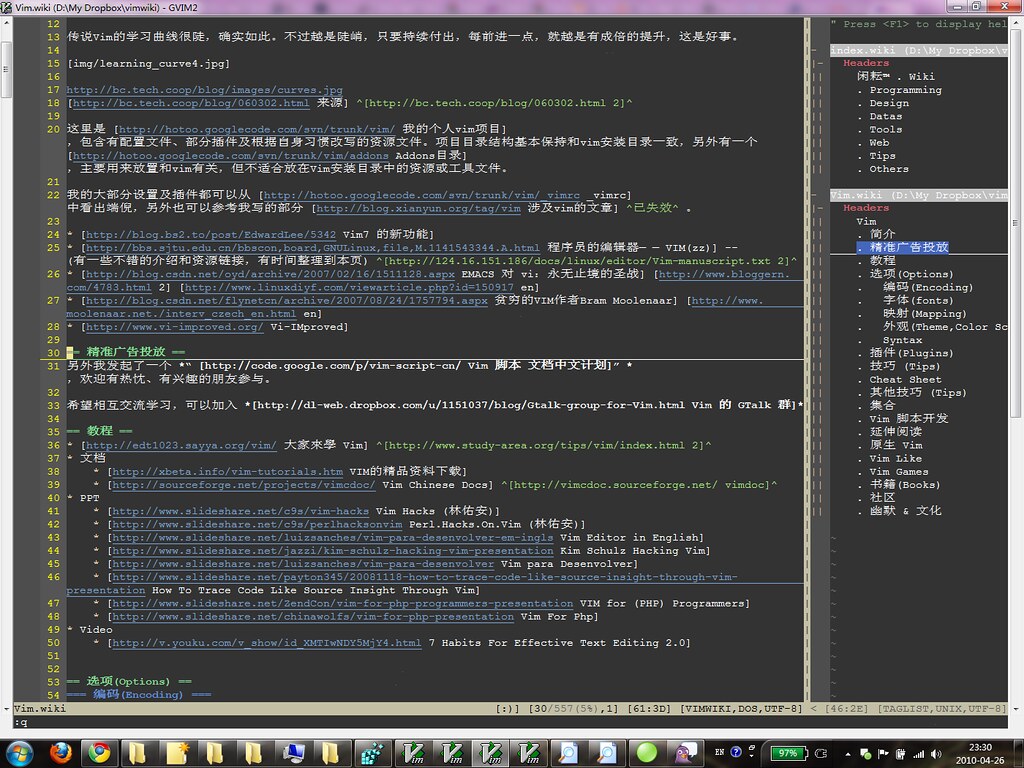This screenshot has height=768, width=1024.
Task: Launch Firefox from the taskbar
Action: pyautogui.click(x=60, y=751)
